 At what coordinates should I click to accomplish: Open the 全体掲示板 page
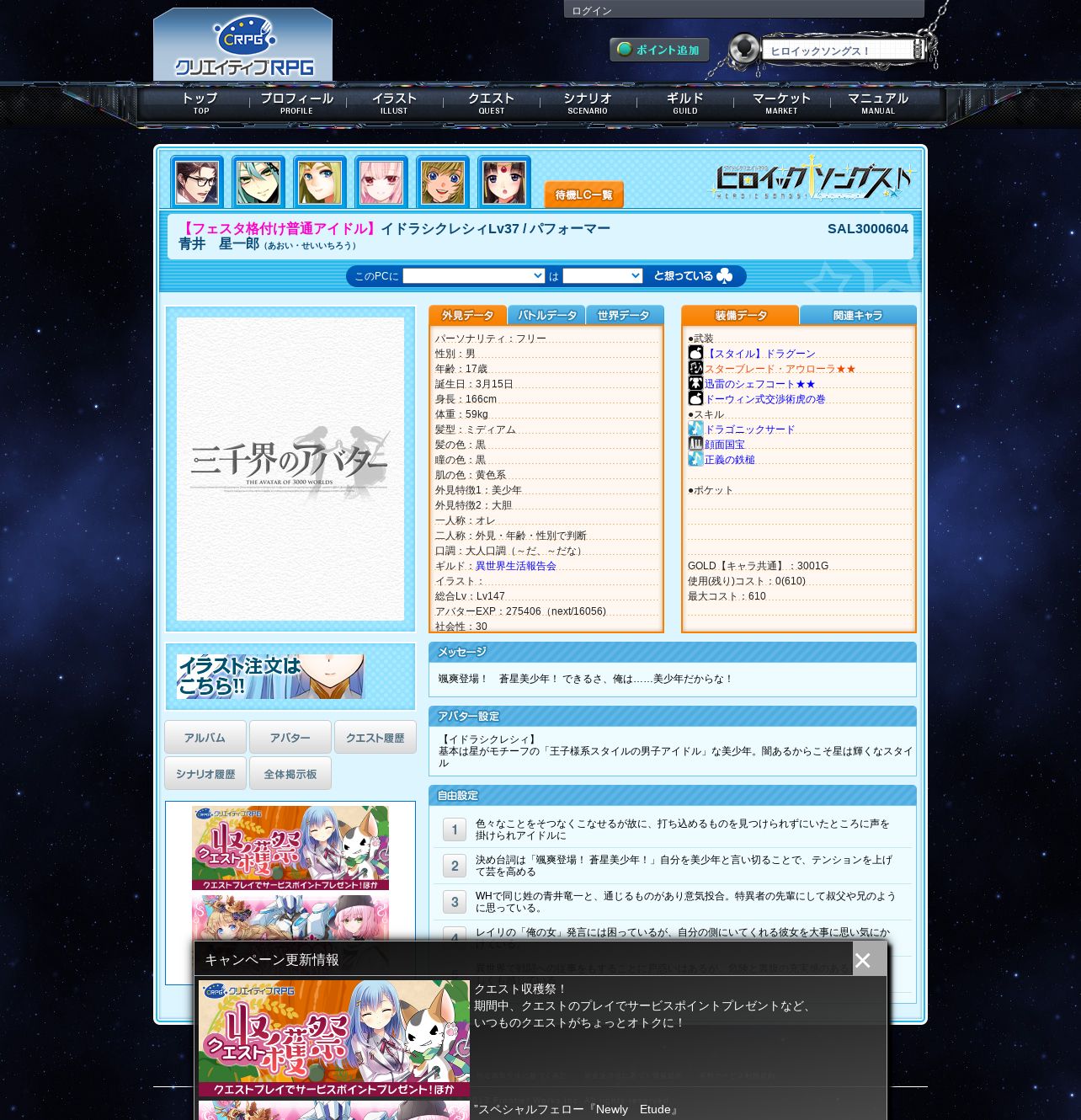click(290, 774)
